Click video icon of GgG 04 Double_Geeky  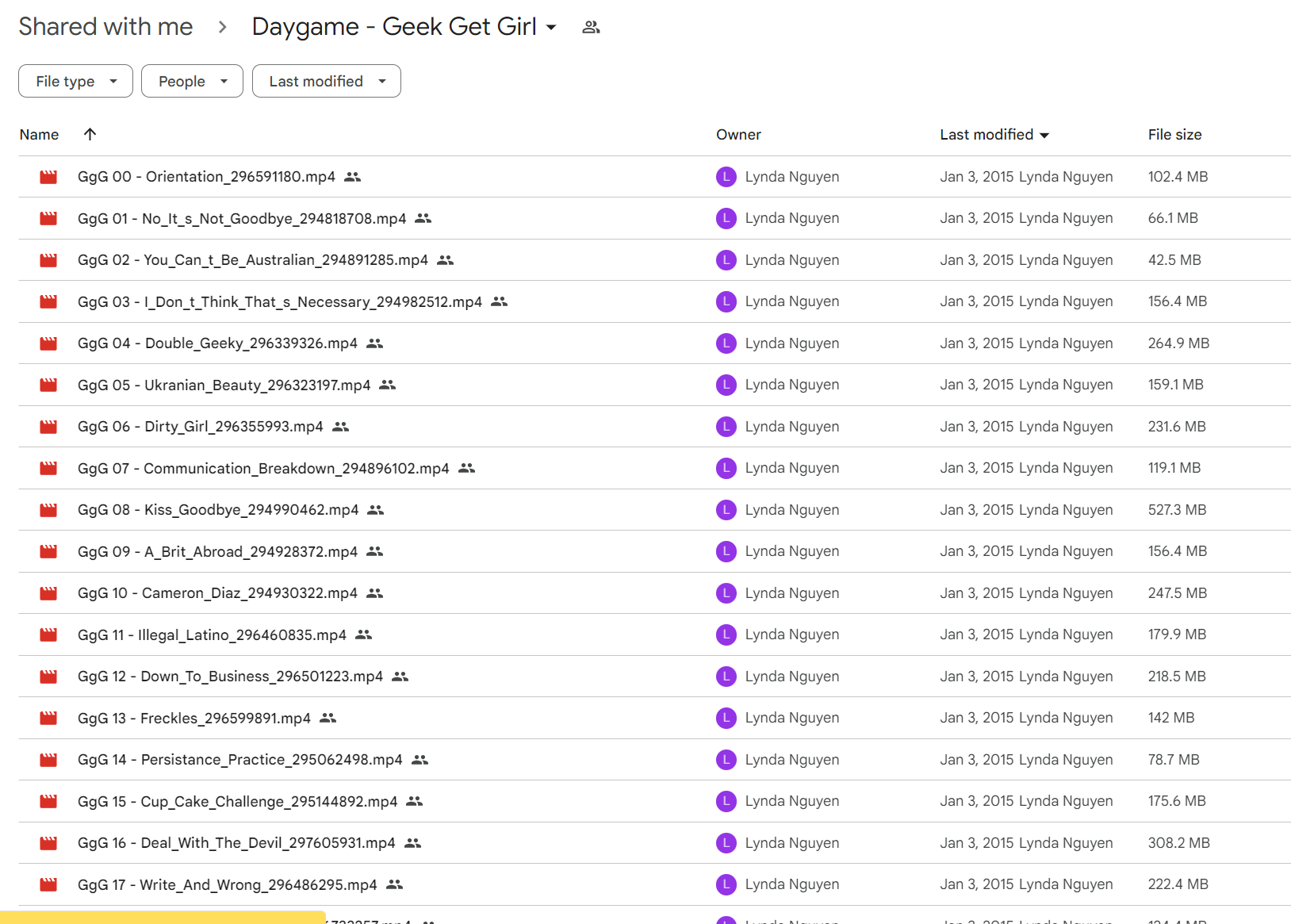pos(48,343)
